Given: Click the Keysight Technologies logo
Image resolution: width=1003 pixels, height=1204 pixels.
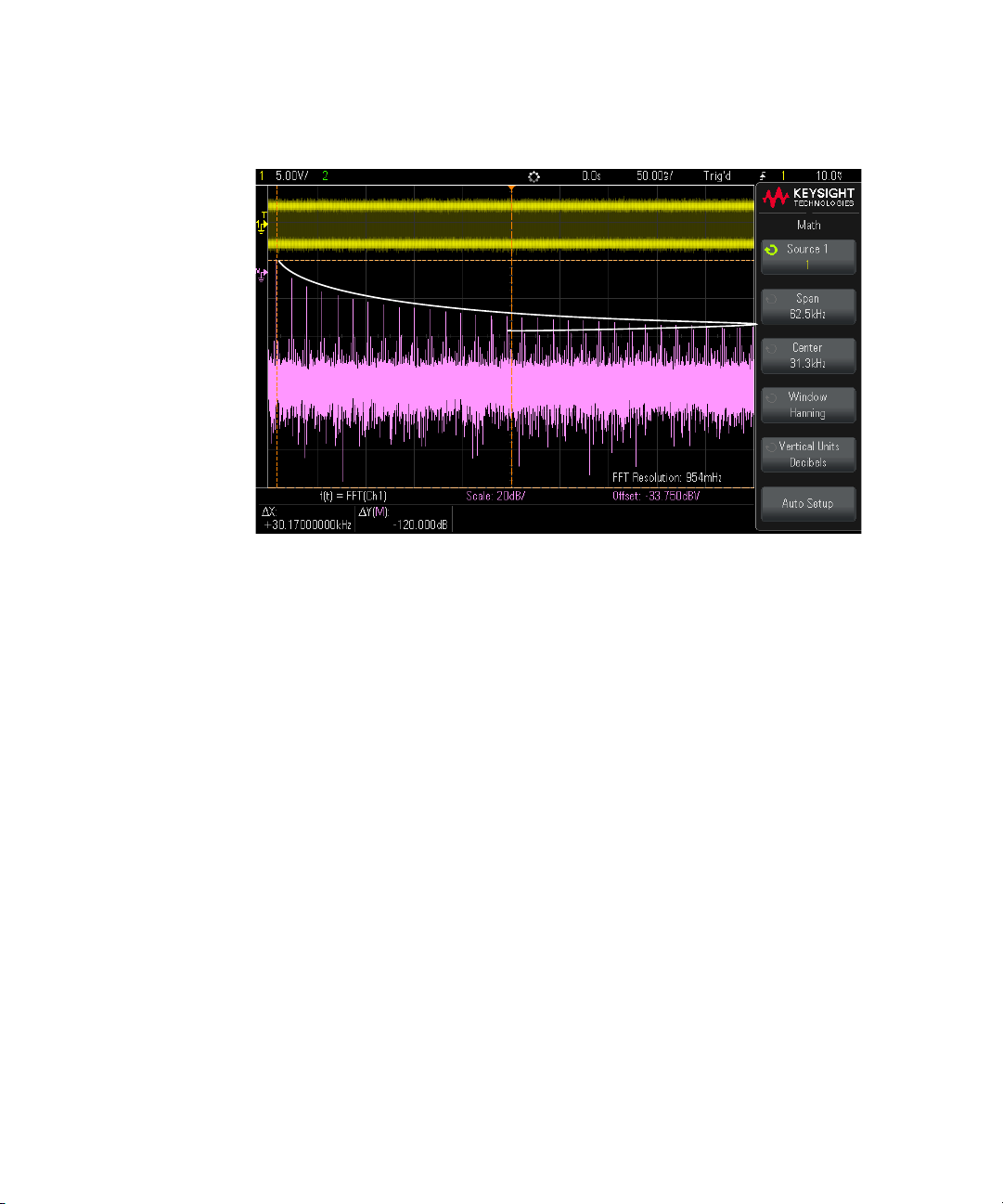Looking at the screenshot, I should point(808,197).
